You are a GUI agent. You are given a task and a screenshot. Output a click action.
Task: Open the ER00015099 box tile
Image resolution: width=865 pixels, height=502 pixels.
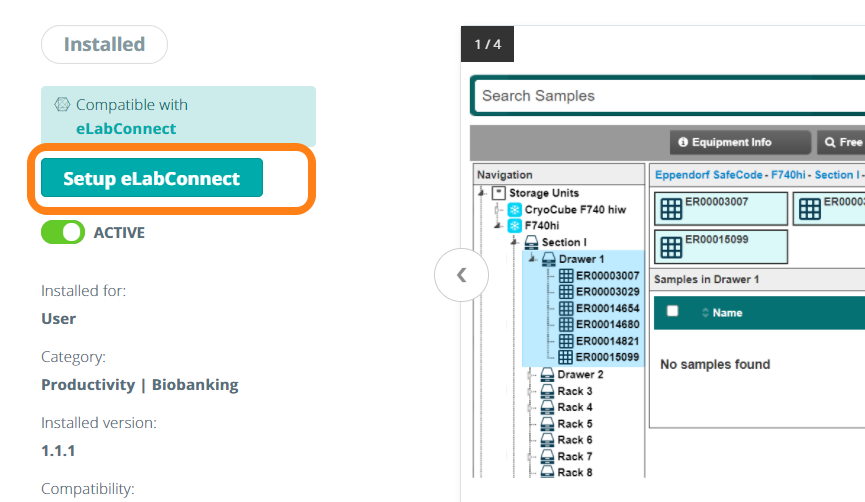[720, 246]
